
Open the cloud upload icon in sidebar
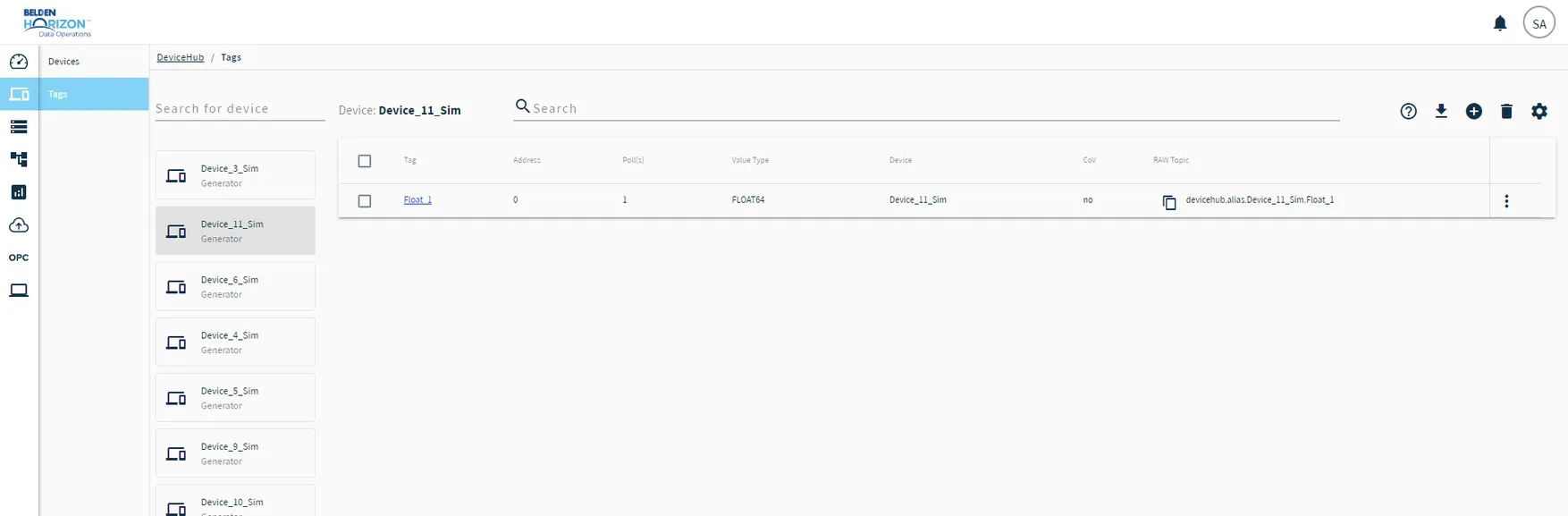(x=19, y=225)
